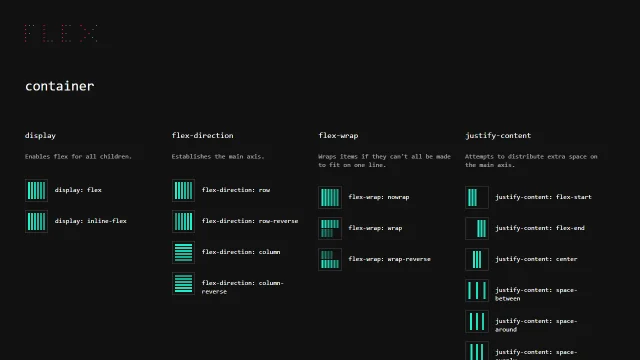
Task: Choose the flex-direction: column-reverse icon
Action: click(x=183, y=283)
